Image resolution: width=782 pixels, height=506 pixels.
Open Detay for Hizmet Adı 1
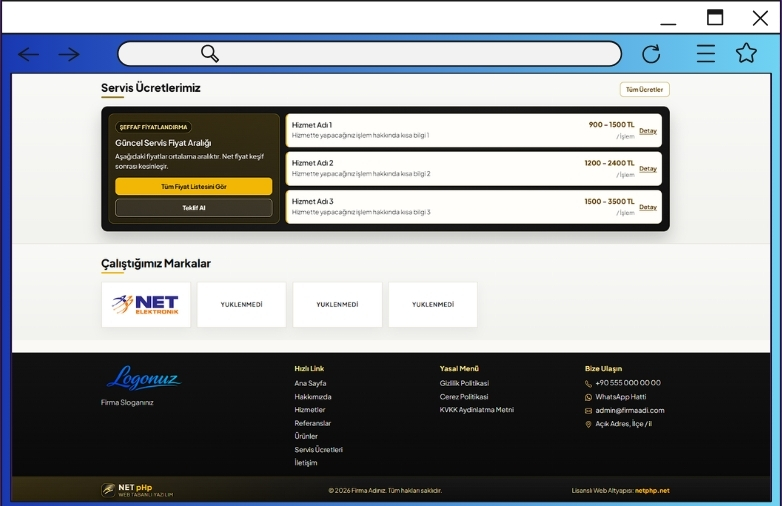pos(648,131)
